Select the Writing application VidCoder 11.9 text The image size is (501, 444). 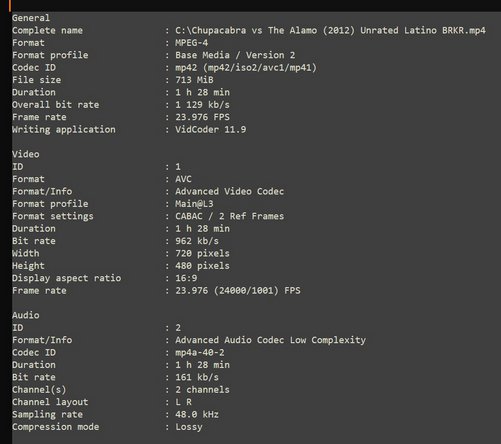coord(211,129)
